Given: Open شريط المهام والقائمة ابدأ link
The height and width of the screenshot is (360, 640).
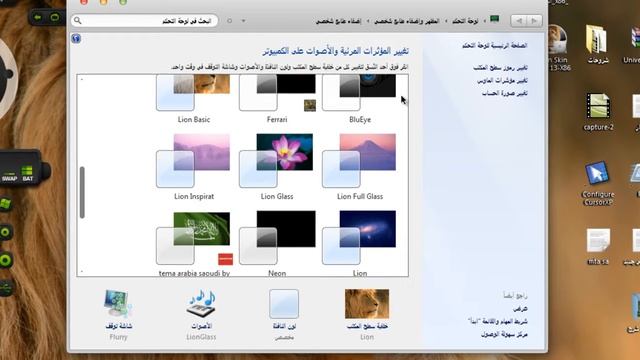Looking at the screenshot, I should pos(498,321).
